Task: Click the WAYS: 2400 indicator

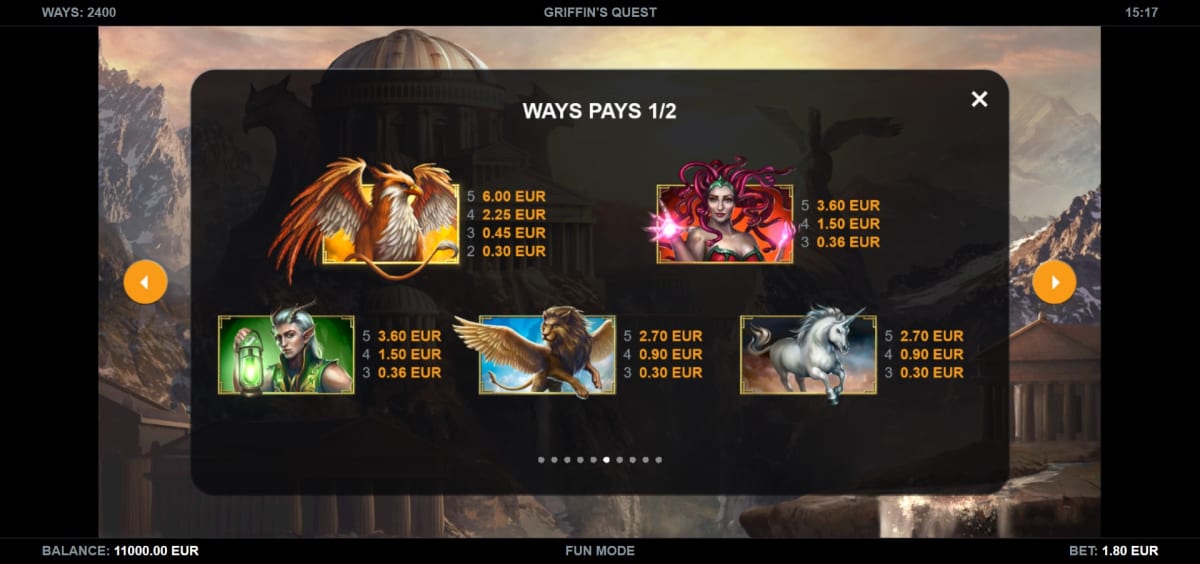Action: 79,13
